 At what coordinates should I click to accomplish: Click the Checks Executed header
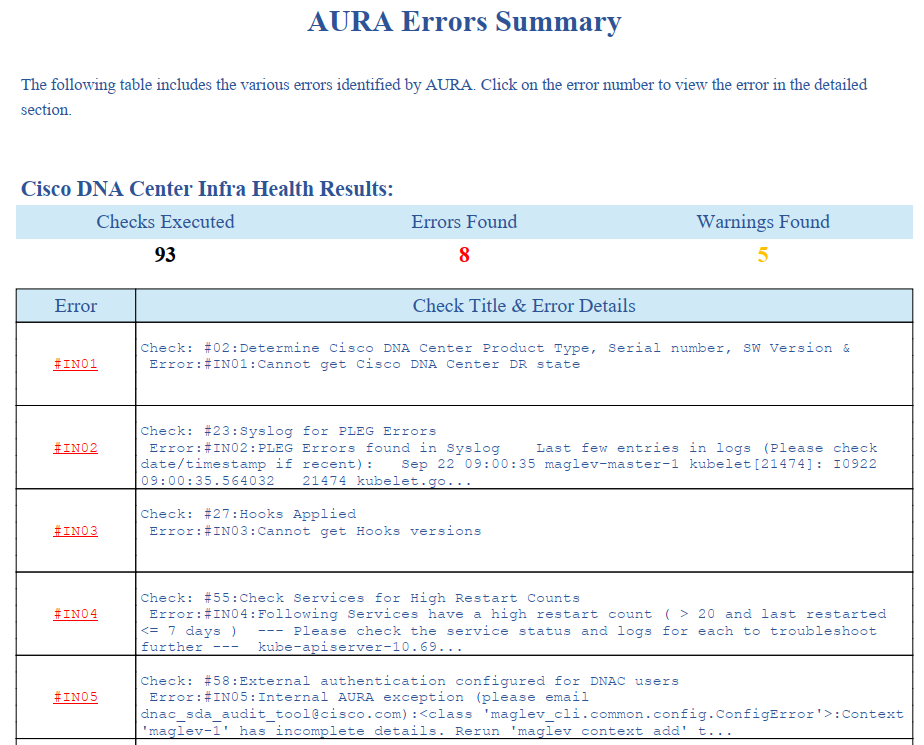click(165, 222)
